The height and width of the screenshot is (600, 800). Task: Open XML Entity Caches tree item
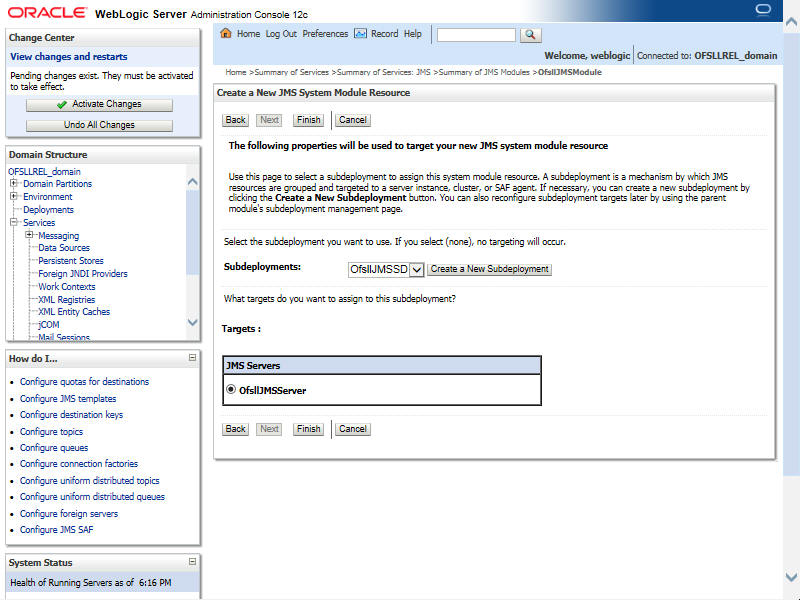click(x=74, y=312)
